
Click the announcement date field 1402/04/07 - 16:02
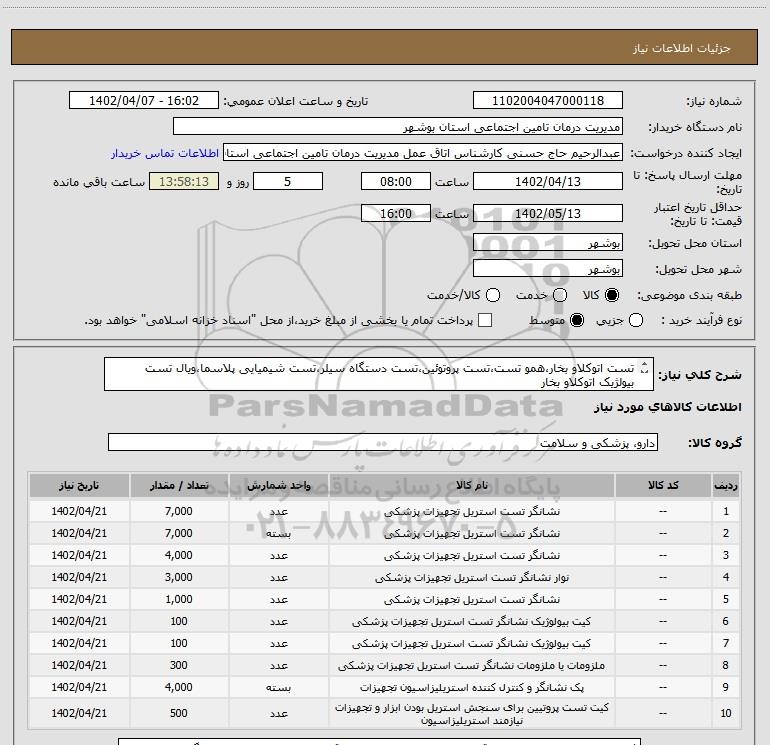coord(144,101)
